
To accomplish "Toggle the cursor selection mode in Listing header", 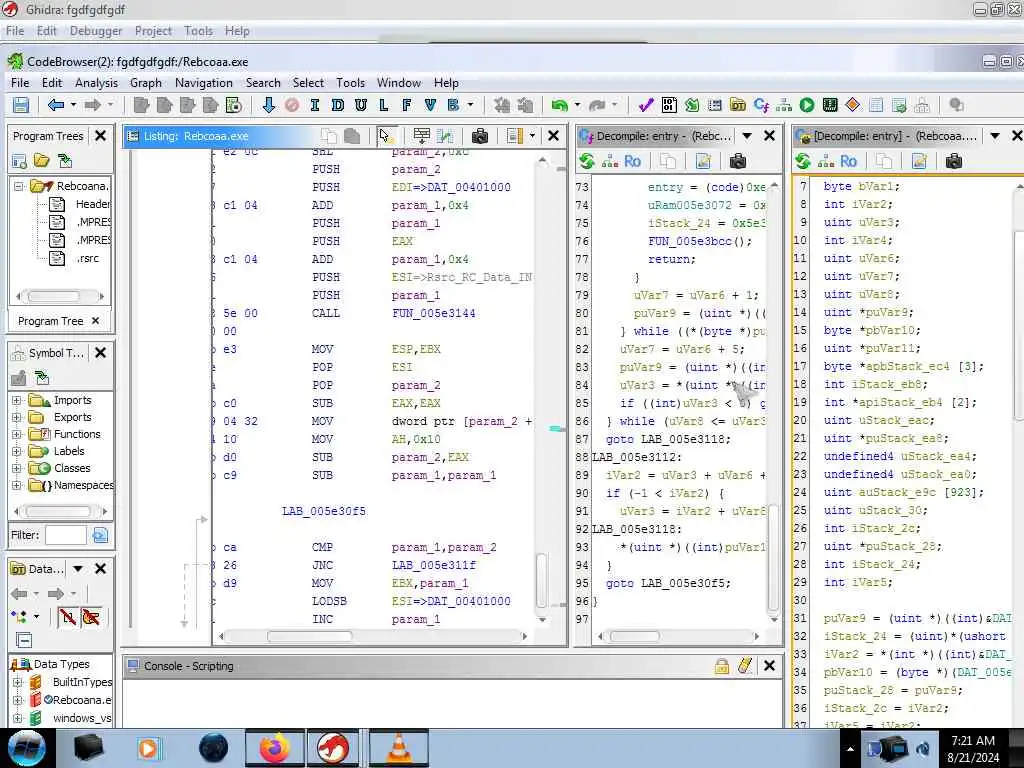I will point(385,136).
